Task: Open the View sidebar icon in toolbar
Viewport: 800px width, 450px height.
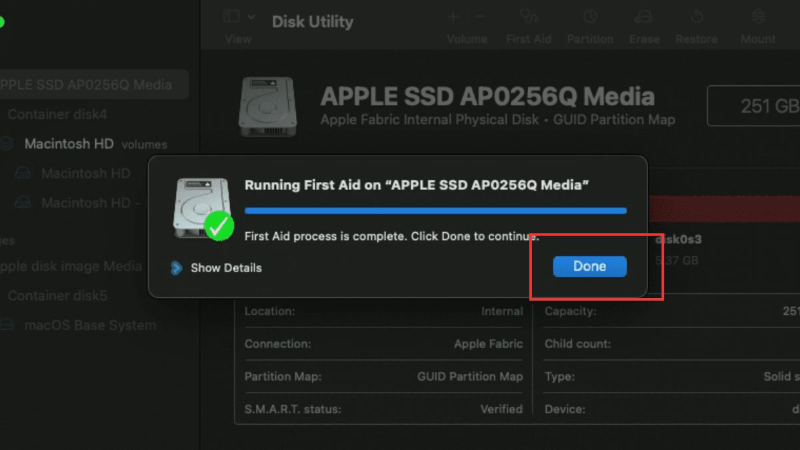Action: [x=232, y=16]
